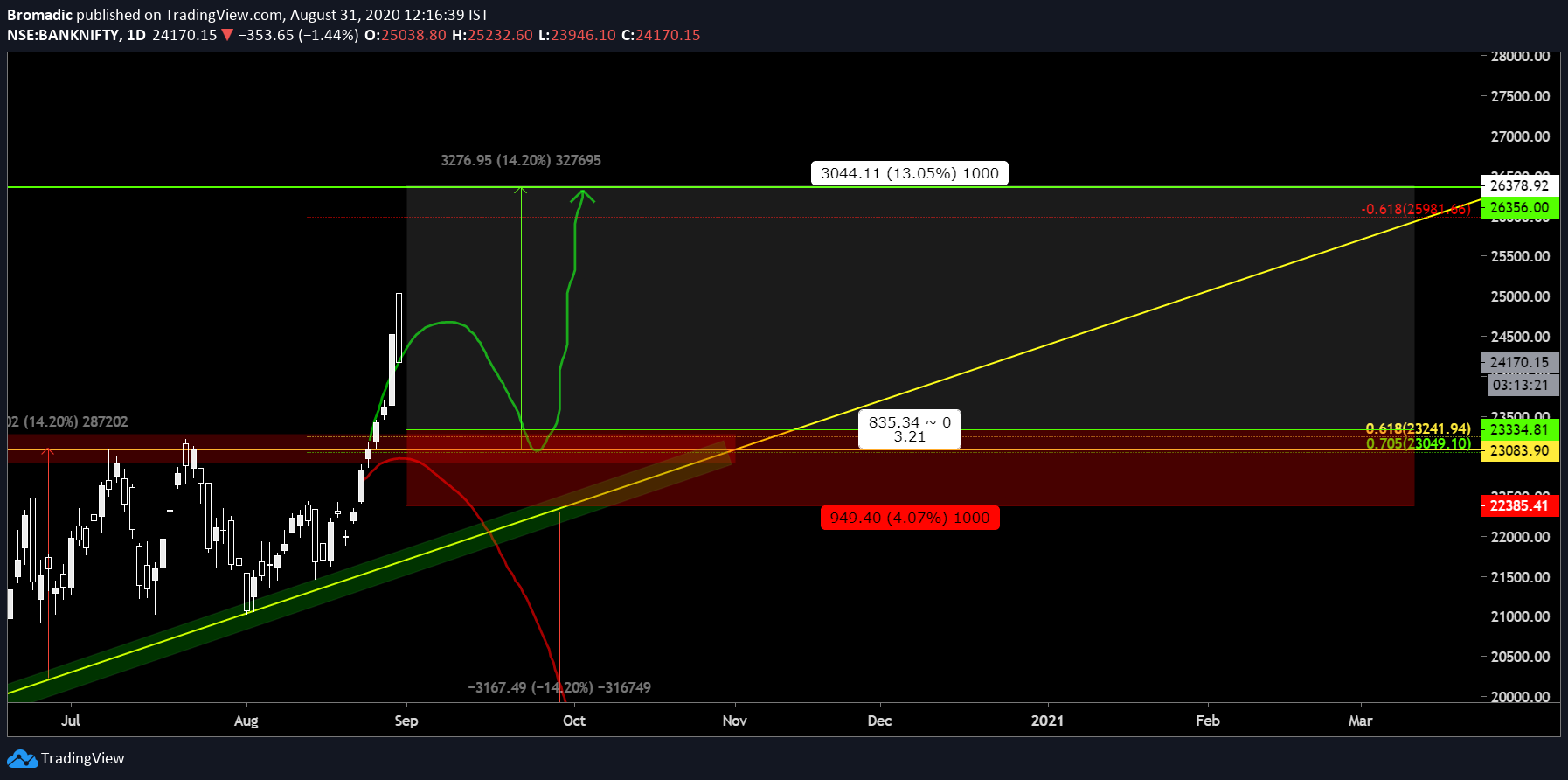Click the TradingView cloud logo icon

[x=22, y=758]
